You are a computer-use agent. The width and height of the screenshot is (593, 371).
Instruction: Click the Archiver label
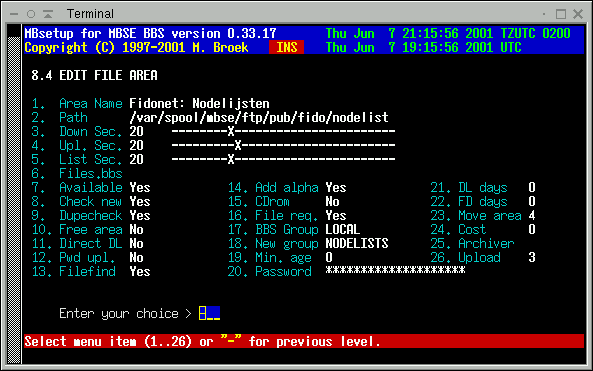pos(486,243)
